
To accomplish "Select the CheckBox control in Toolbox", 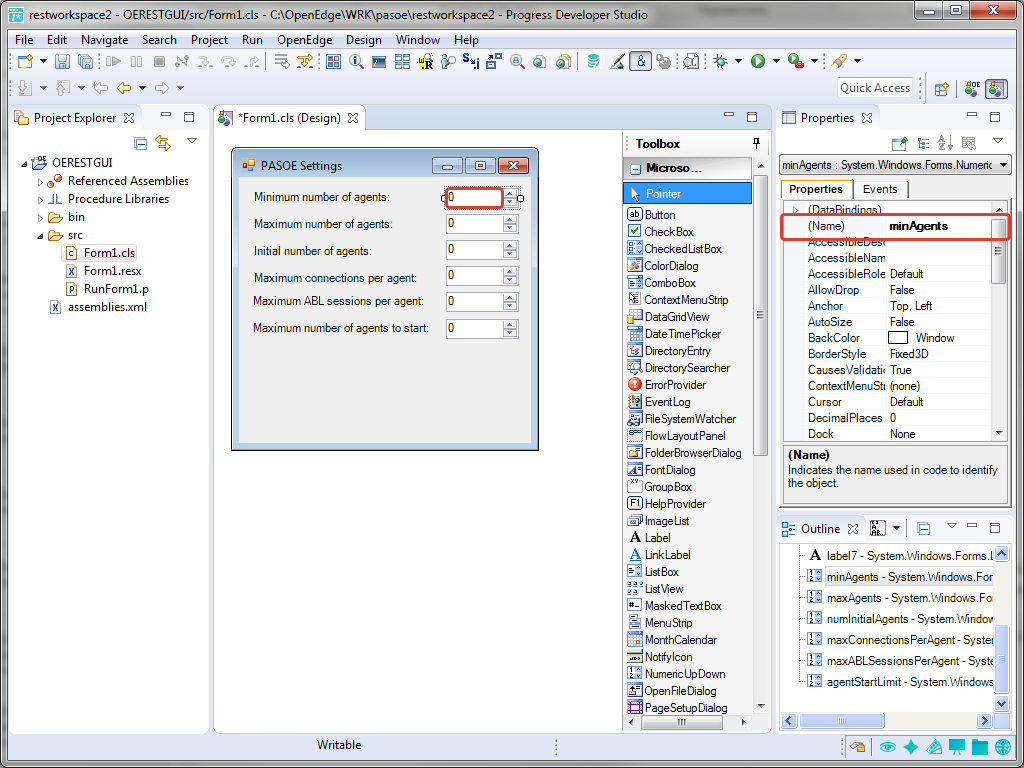I will click(x=669, y=232).
